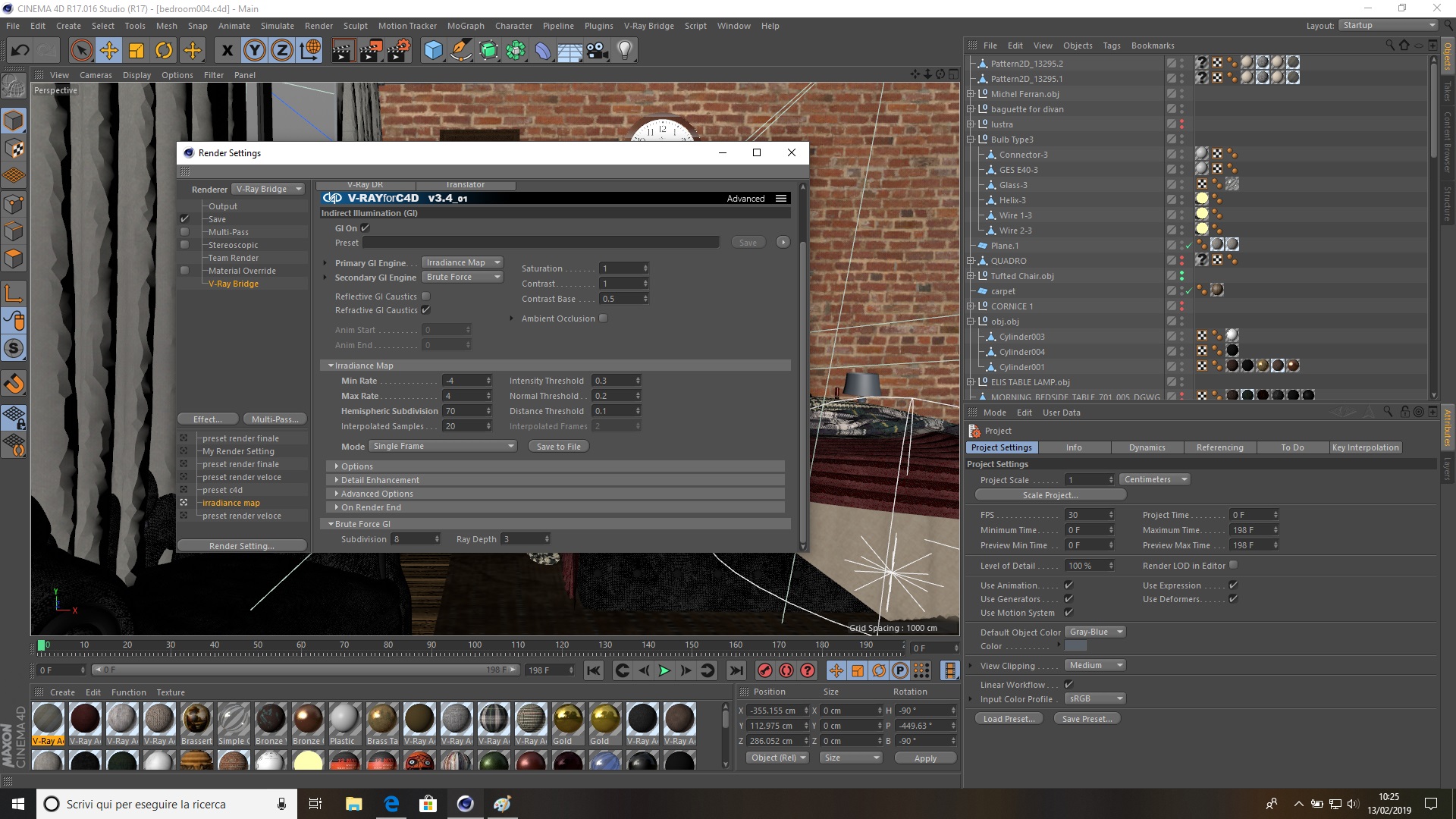Enable Material Override checkbox
This screenshot has width=1456, height=819.
tap(184, 271)
